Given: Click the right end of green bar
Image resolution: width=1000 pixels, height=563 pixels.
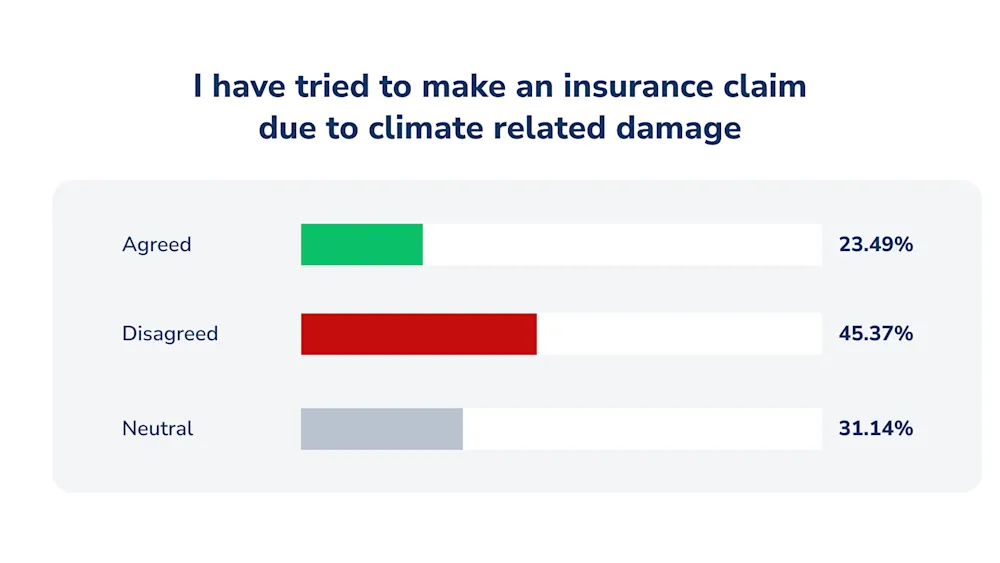Looking at the screenshot, I should [x=420, y=244].
